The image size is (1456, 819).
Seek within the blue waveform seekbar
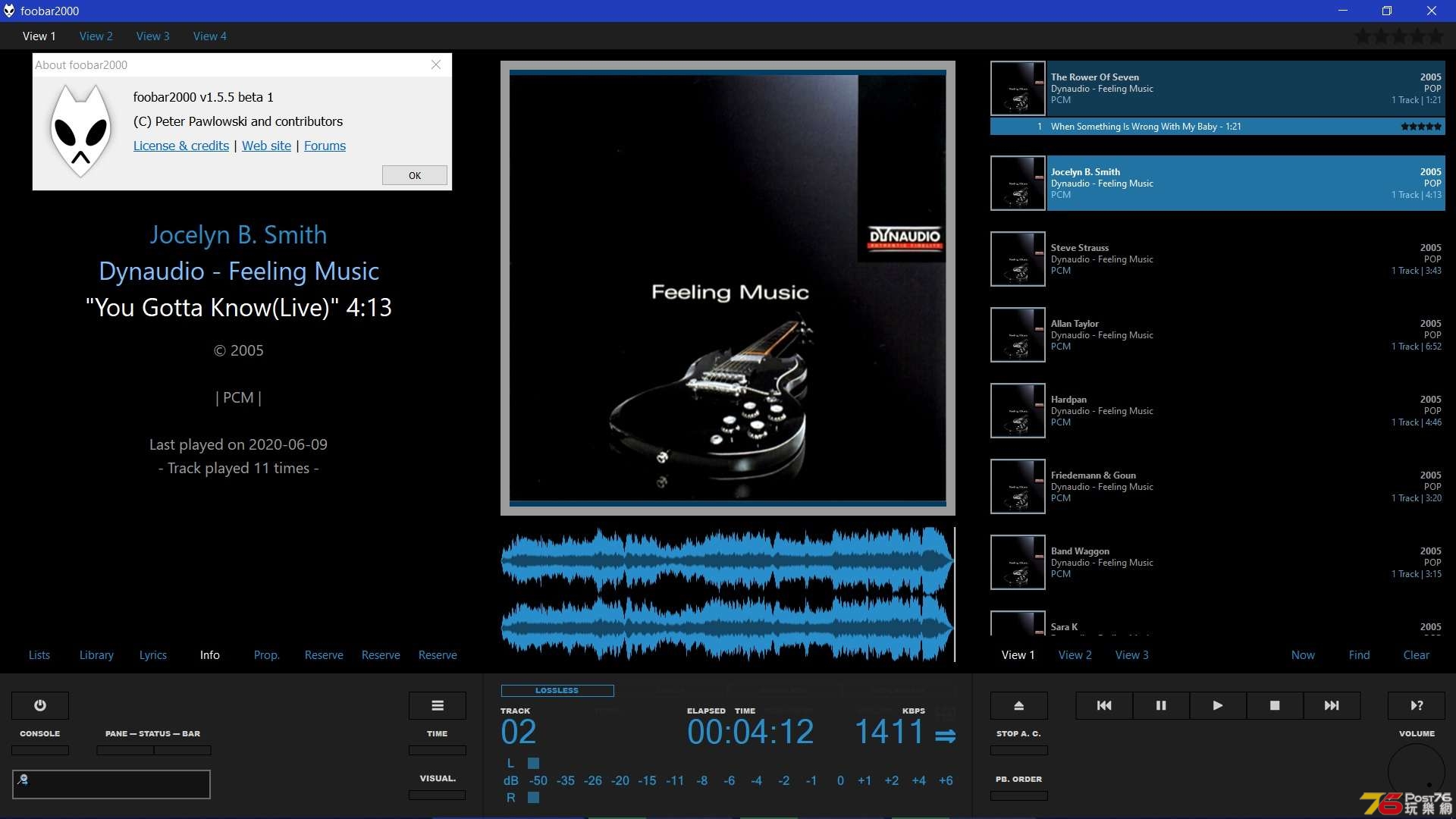click(727, 594)
